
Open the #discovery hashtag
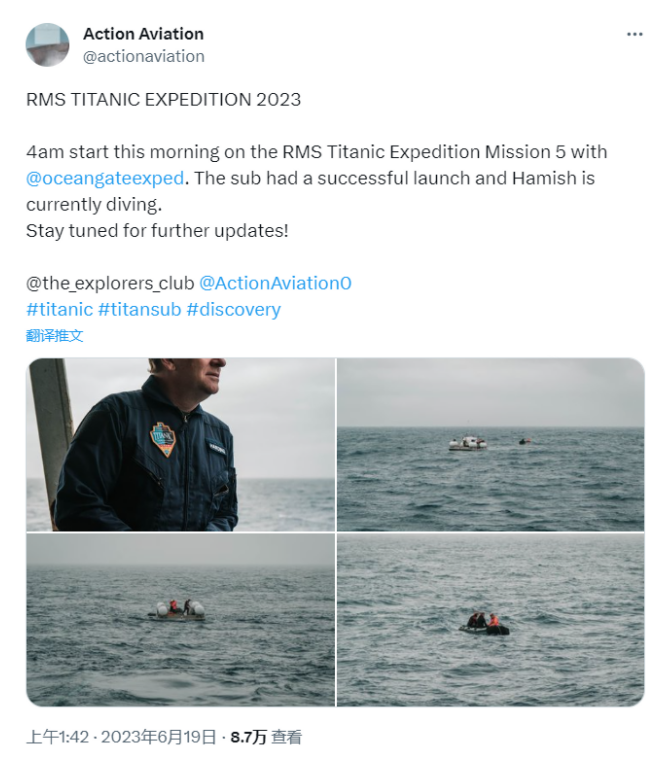click(x=234, y=309)
